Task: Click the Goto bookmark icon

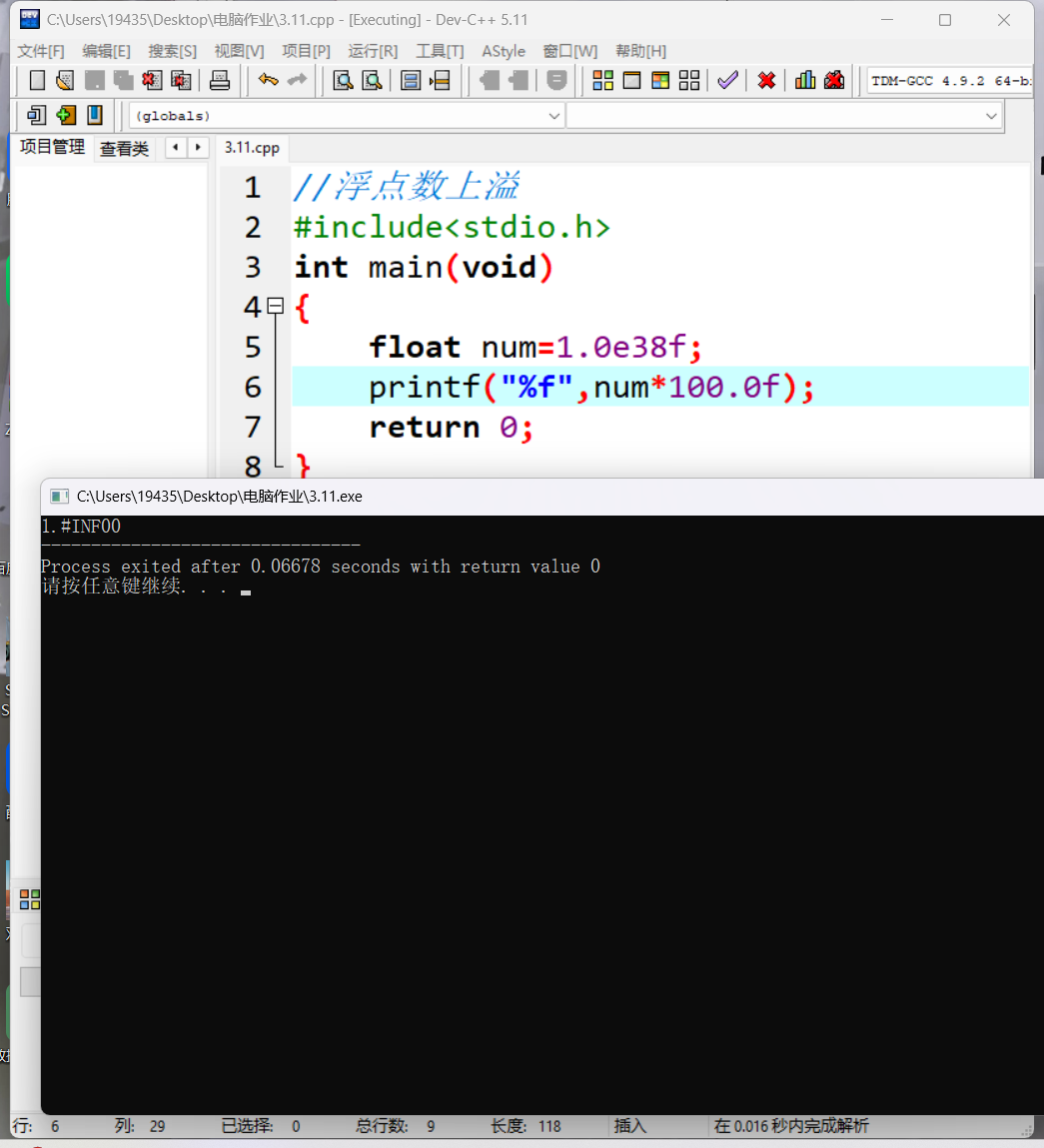Action: pyautogui.click(x=95, y=115)
